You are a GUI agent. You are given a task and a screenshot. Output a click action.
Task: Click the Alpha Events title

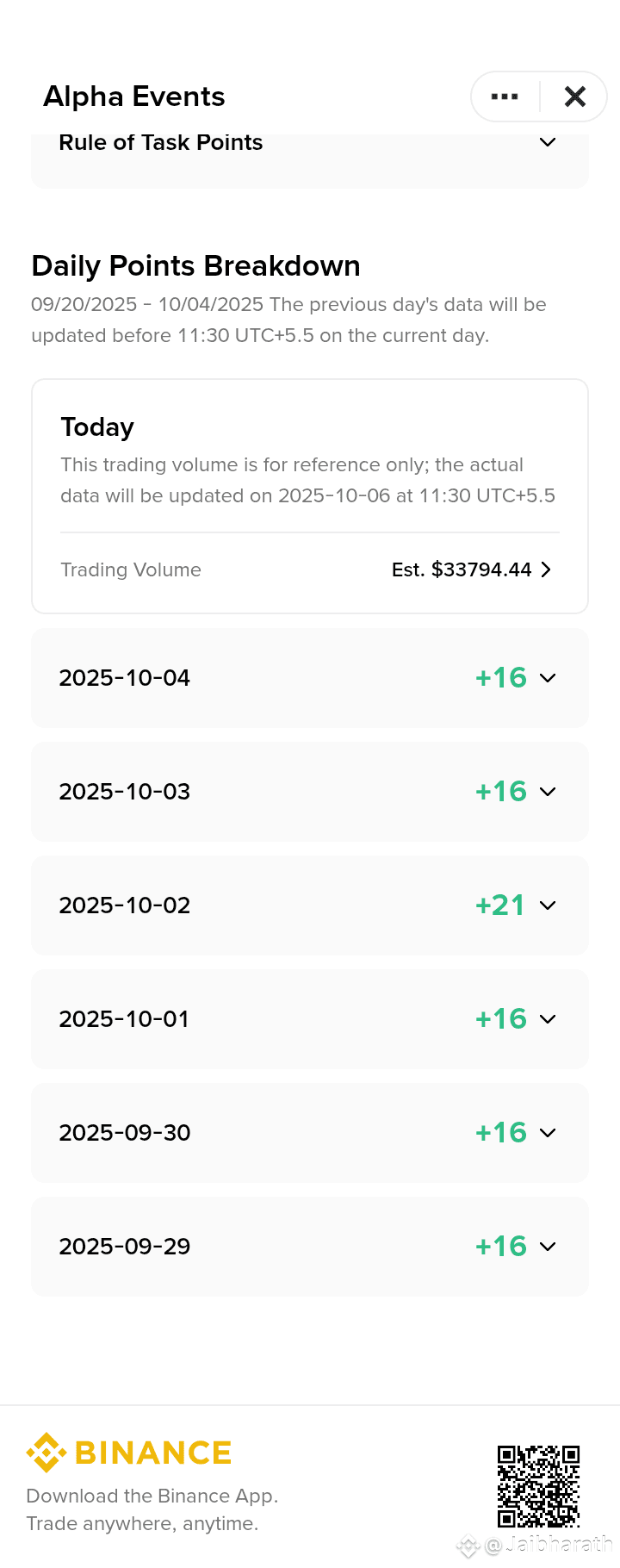coord(134,96)
